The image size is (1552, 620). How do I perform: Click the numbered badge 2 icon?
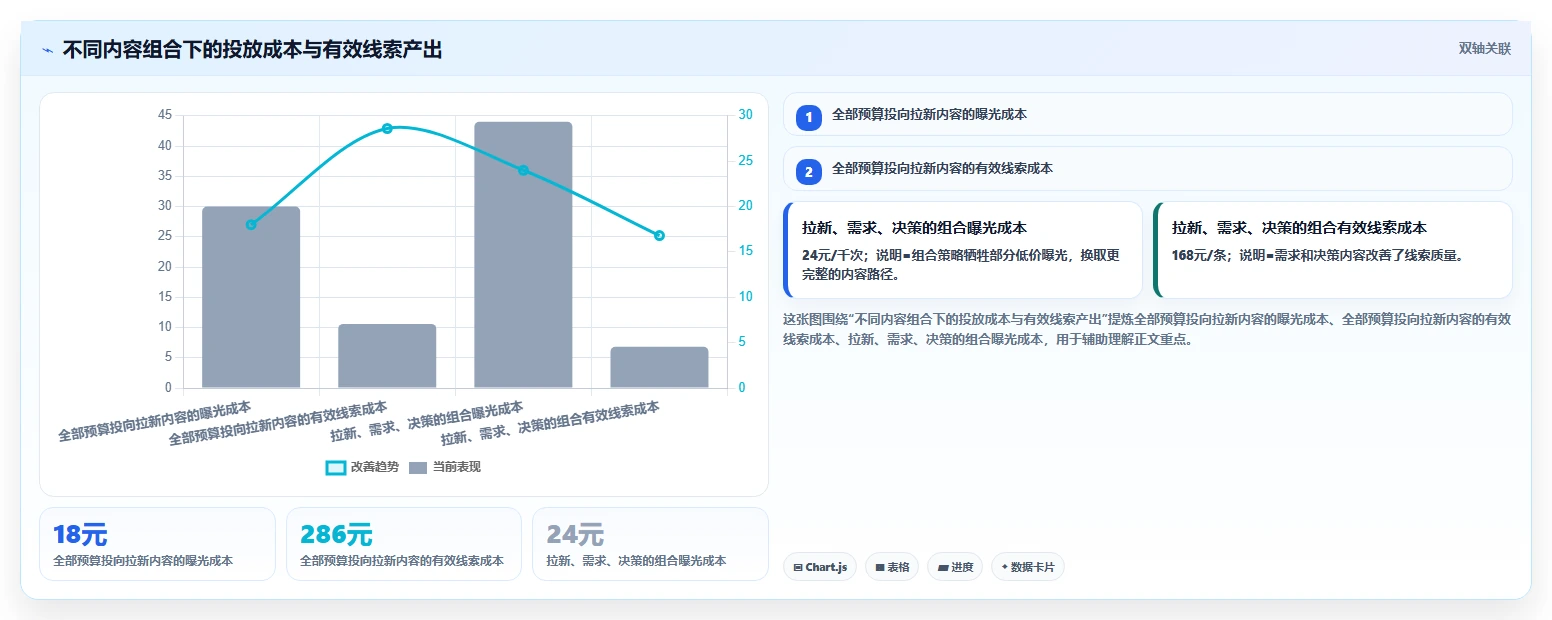tap(808, 171)
